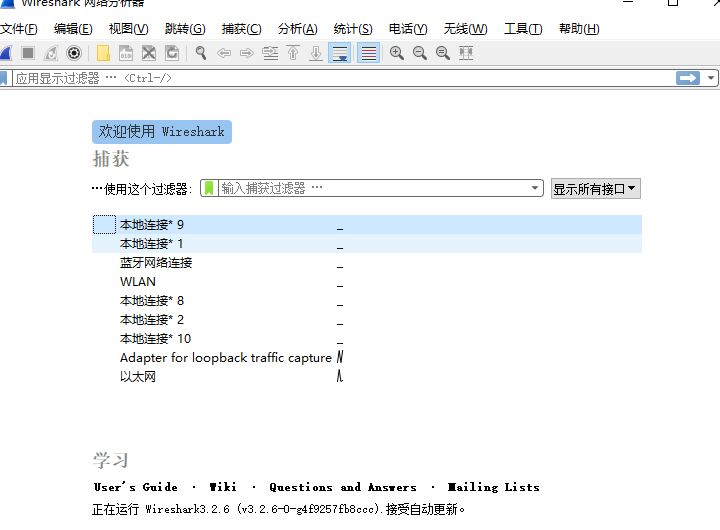Screen dimensions: 720x530
Task: Open 工具(T) menu
Action: (x=523, y=29)
